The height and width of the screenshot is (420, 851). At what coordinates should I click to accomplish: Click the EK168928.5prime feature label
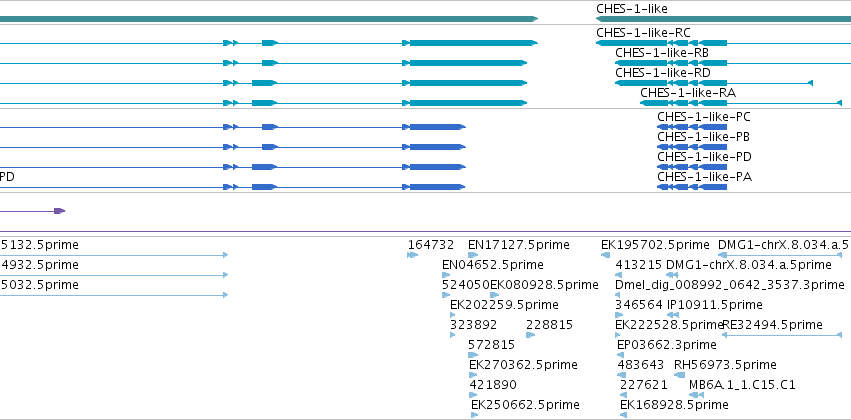click(674, 405)
